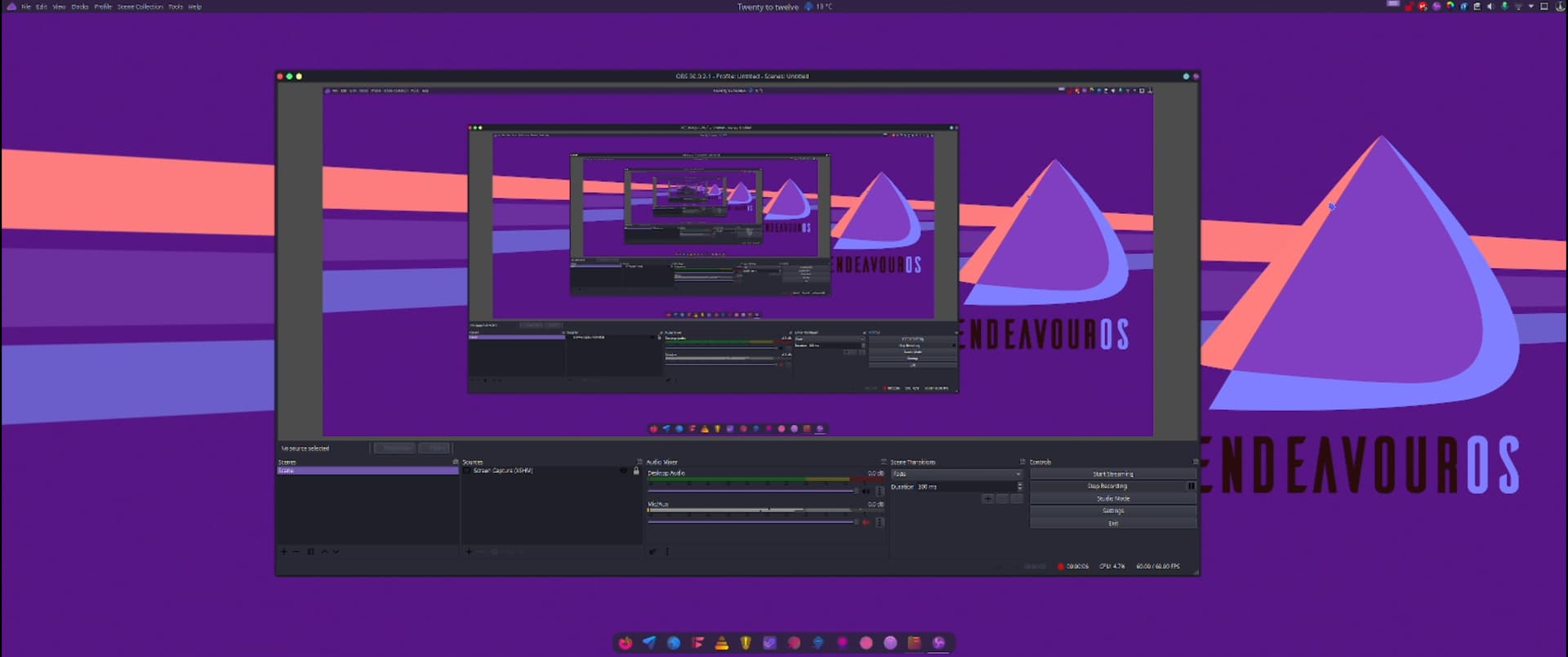Click Stop Recording button
Viewport: 1568px width, 657px height.
1107,486
